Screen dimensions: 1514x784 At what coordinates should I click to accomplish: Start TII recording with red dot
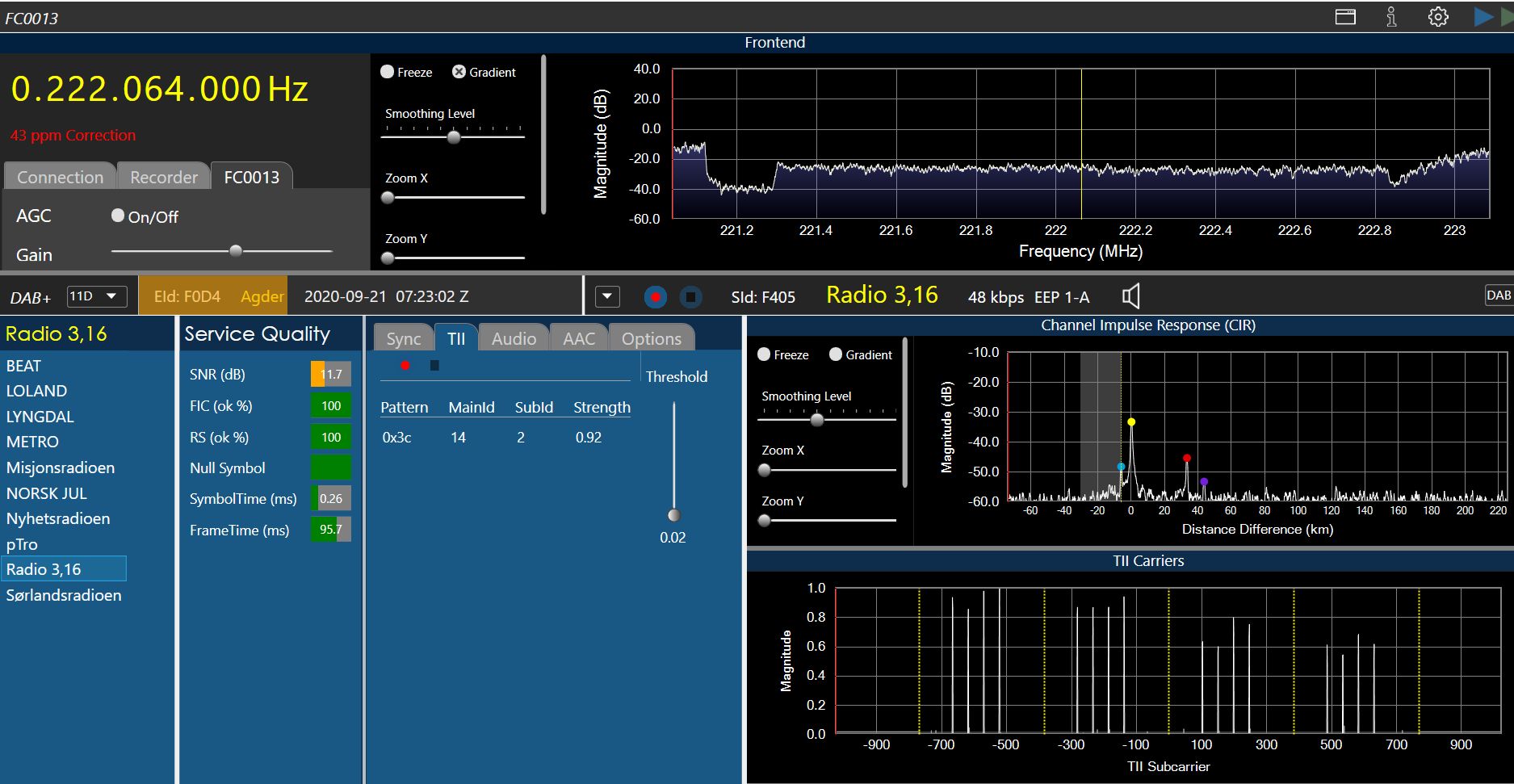405,366
